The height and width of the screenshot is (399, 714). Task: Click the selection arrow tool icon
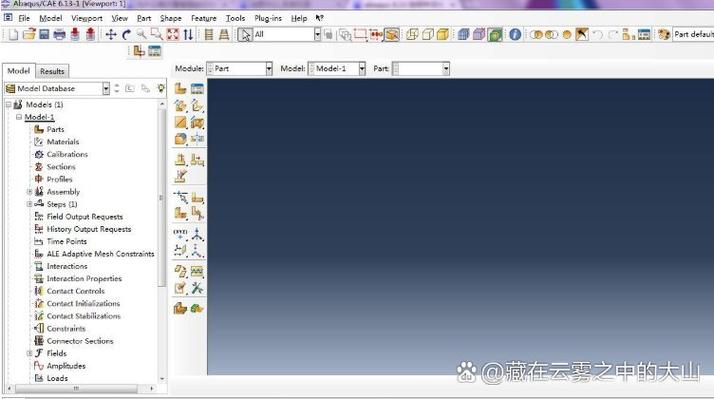pos(245,35)
